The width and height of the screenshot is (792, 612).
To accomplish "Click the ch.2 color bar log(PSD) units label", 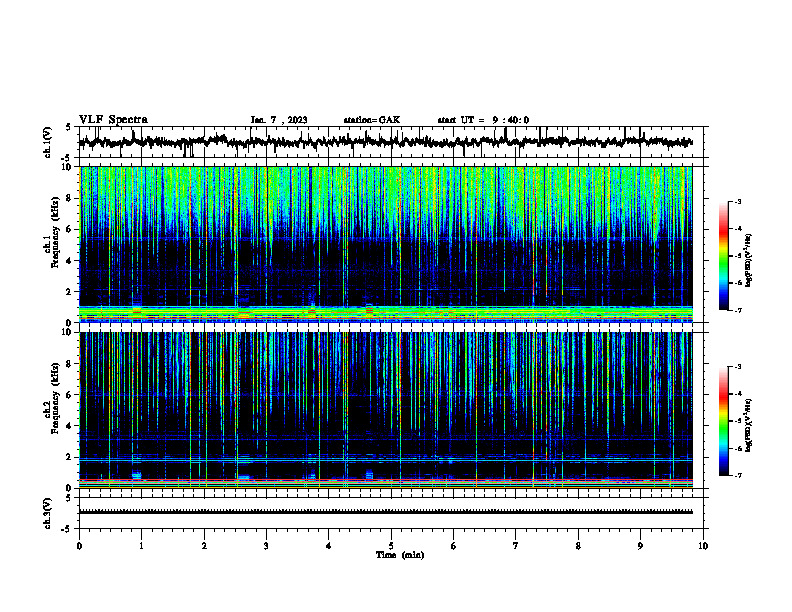I will (x=749, y=425).
